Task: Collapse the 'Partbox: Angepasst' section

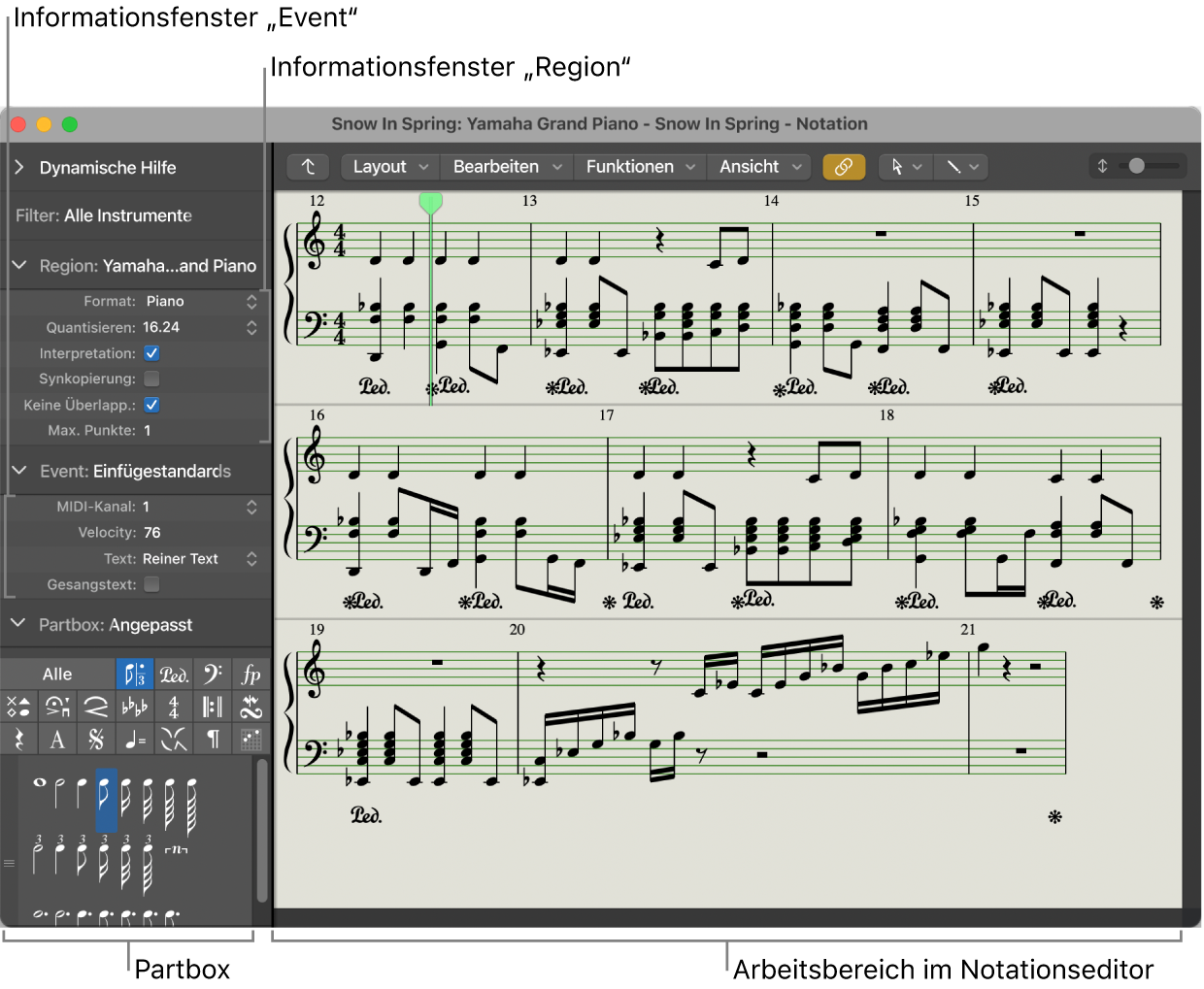Action: click(17, 625)
